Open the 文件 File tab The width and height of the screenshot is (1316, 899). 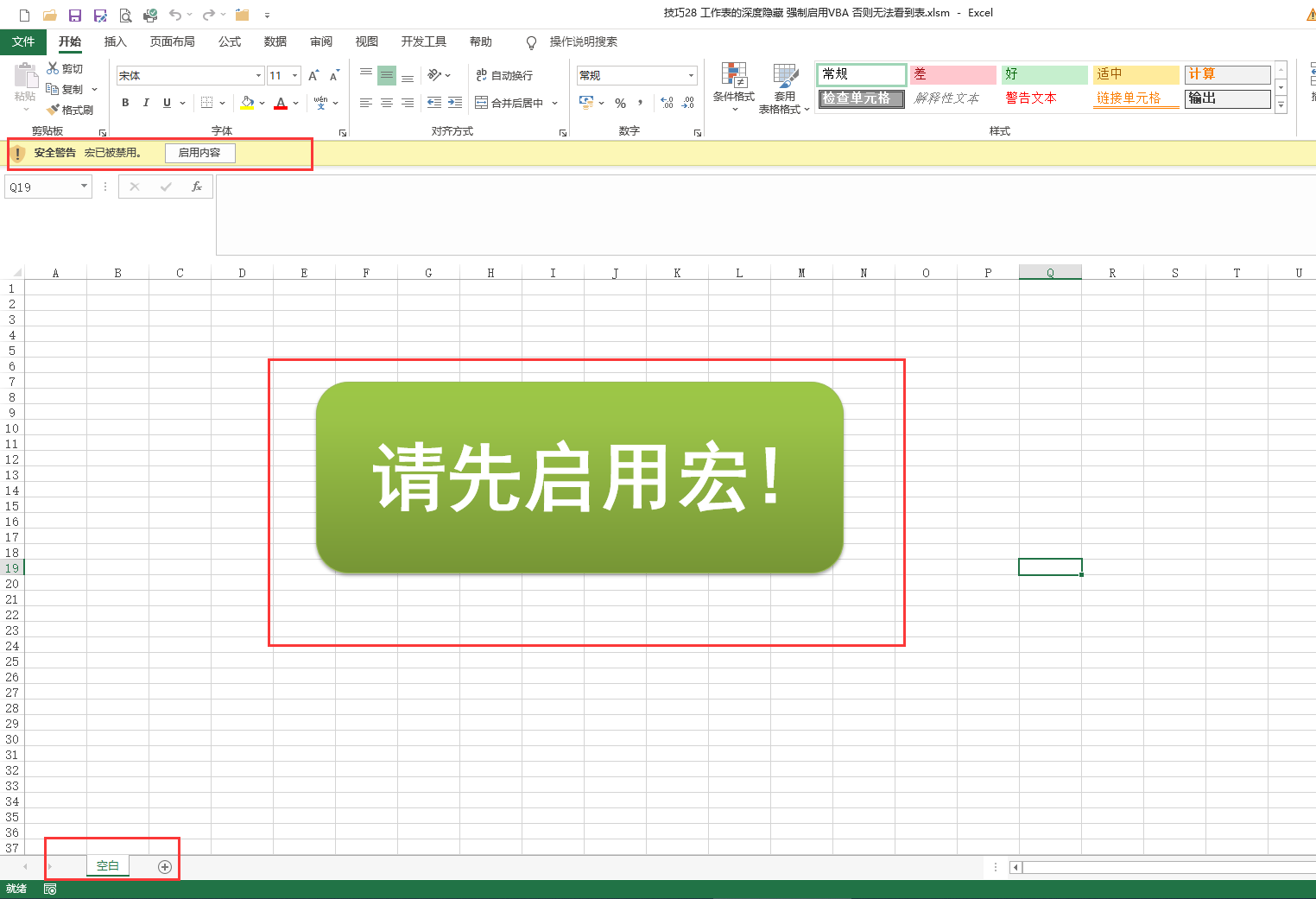[x=23, y=41]
